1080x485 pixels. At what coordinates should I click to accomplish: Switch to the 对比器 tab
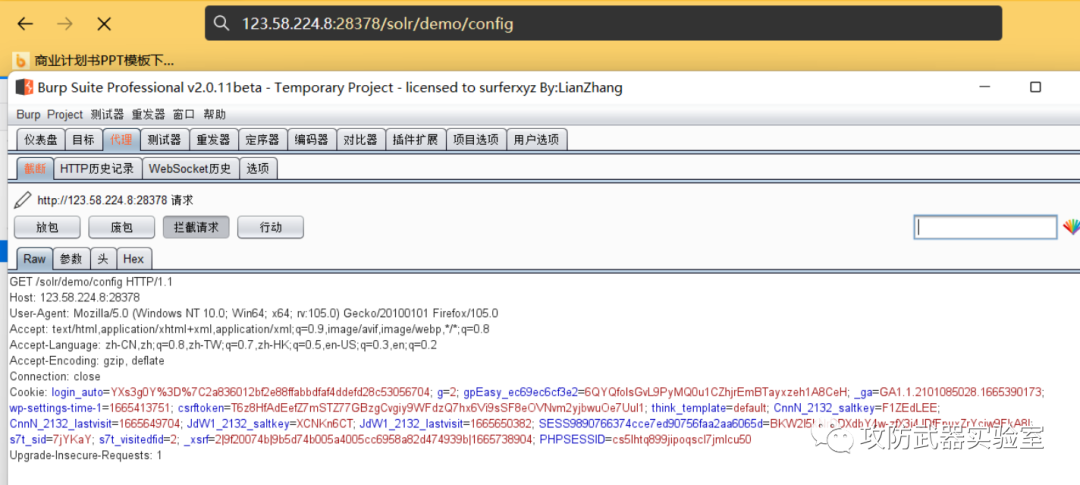(360, 140)
